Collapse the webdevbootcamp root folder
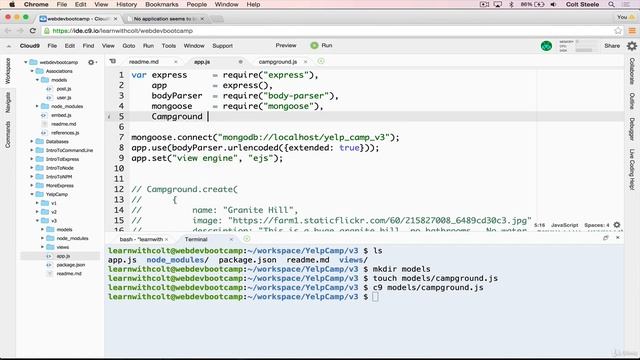This screenshot has width=640, height=360. (x=26, y=62)
